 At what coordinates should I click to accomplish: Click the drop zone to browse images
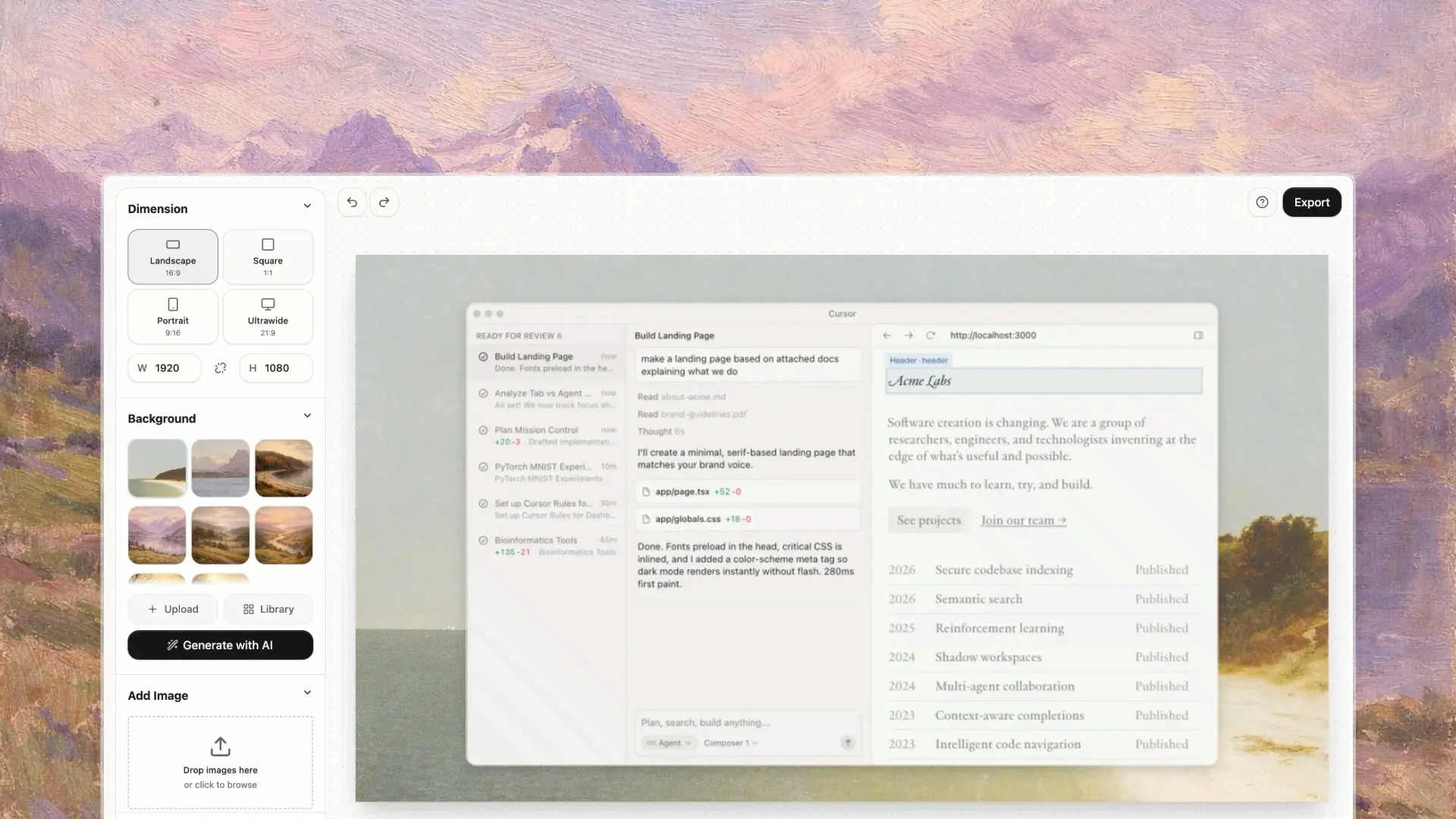(220, 762)
